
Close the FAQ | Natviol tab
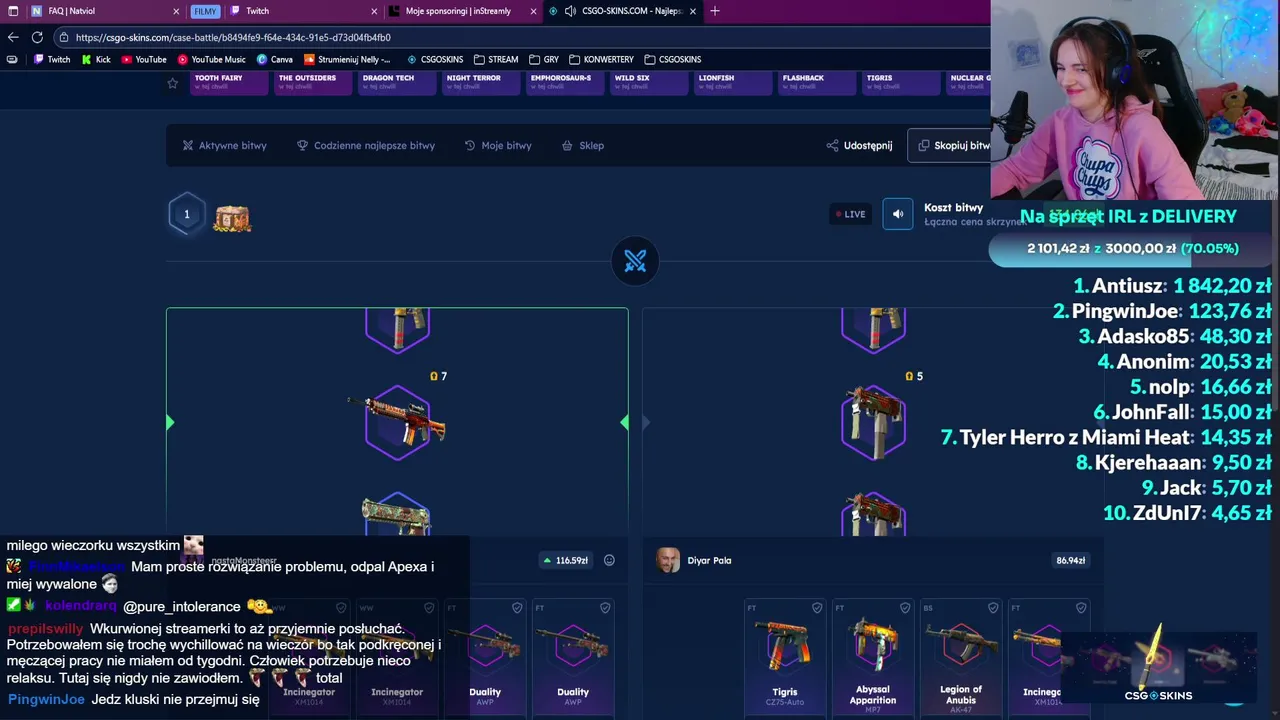click(x=176, y=11)
